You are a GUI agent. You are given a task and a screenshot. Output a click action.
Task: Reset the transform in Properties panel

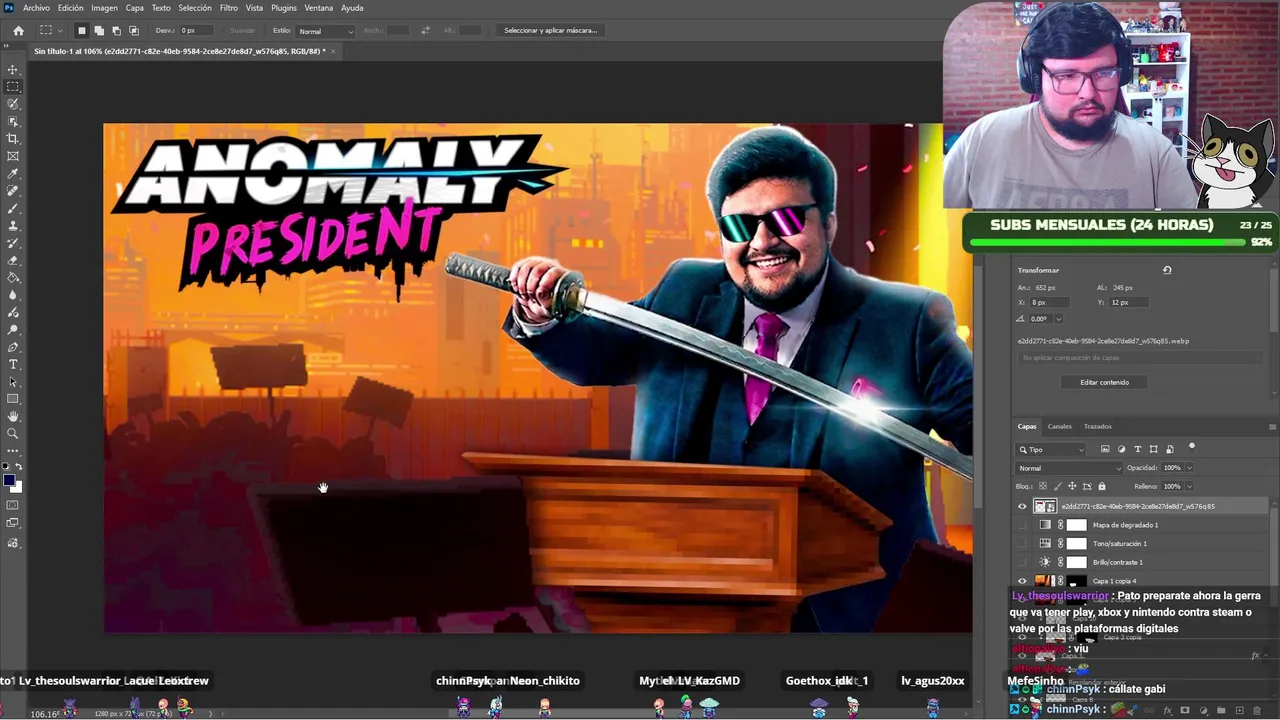tap(1167, 270)
